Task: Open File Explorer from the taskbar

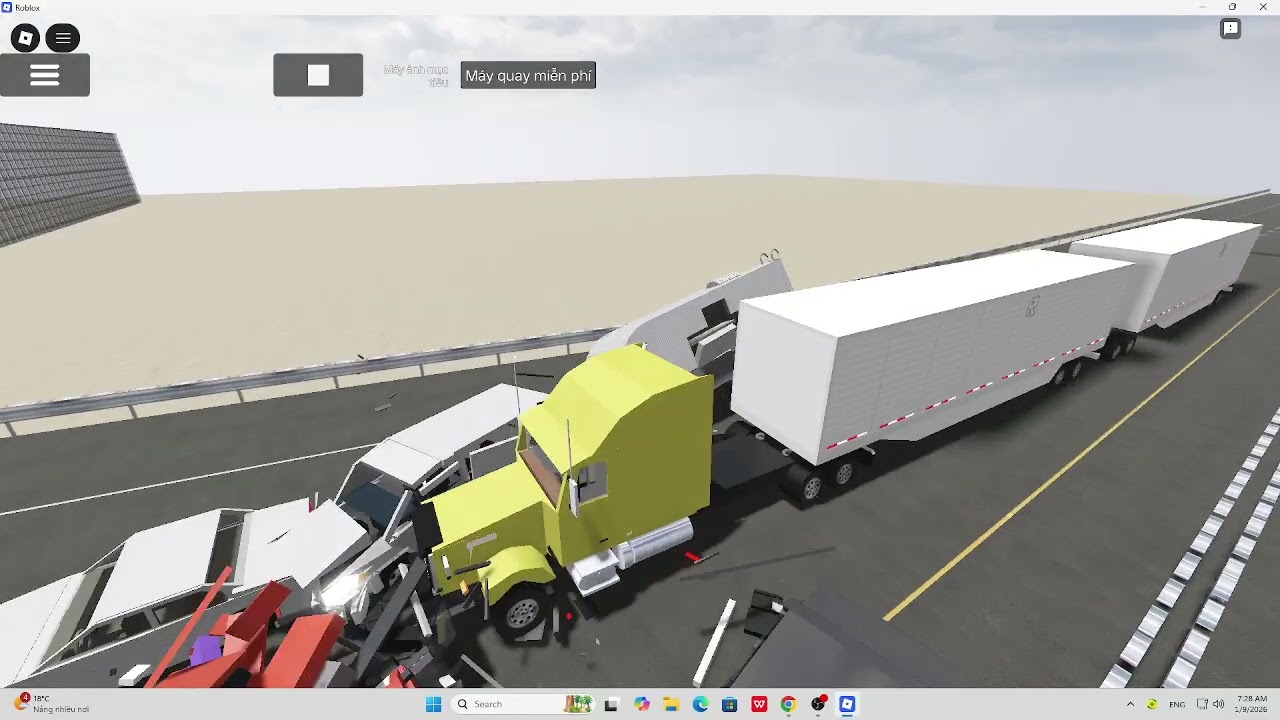Action: pos(671,704)
